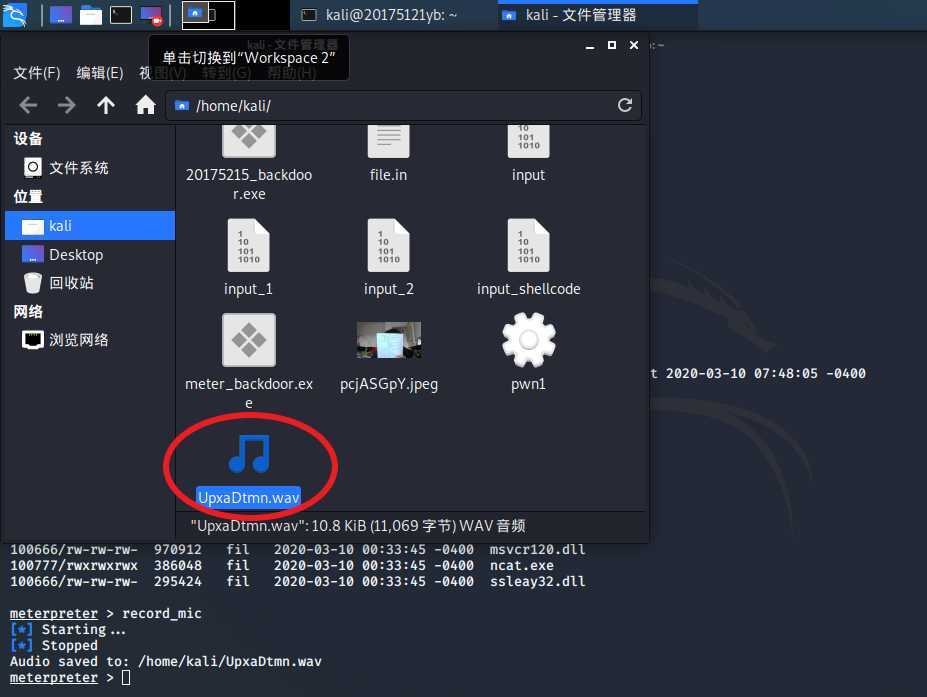Go to the home folder
The image size is (927, 697).
[145, 105]
